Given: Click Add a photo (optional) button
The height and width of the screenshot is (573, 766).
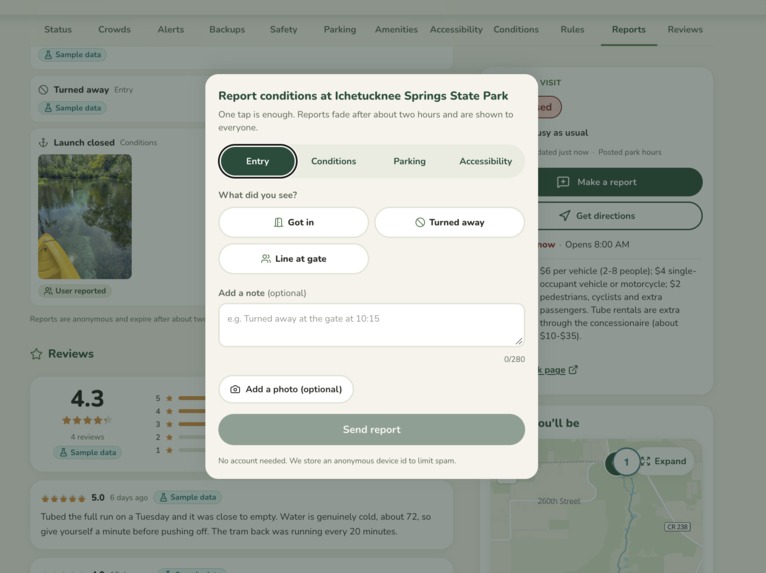Looking at the screenshot, I should click(x=286, y=389).
